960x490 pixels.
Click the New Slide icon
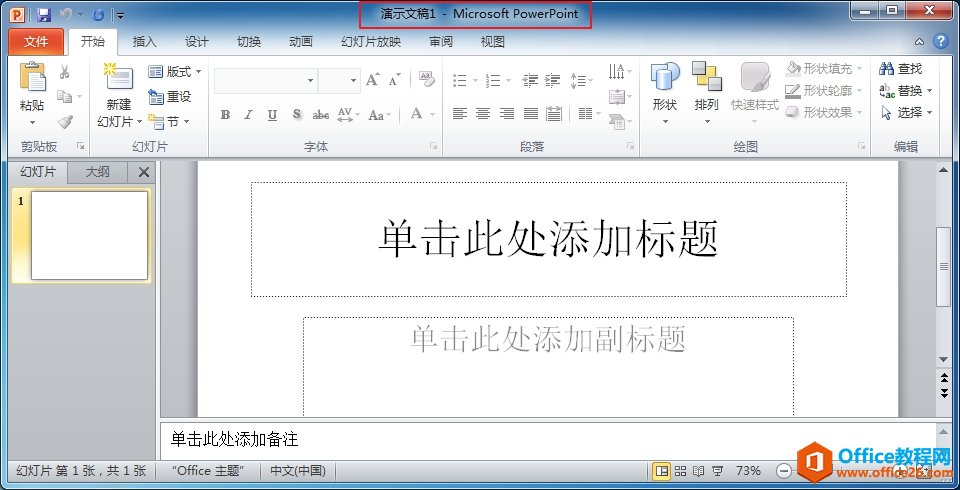[119, 77]
